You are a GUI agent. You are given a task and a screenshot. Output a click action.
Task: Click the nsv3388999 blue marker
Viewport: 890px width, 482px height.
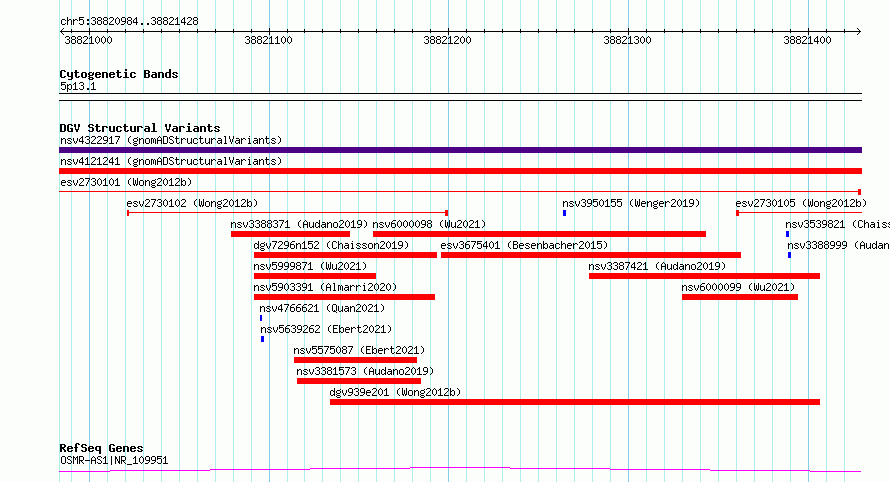point(790,255)
